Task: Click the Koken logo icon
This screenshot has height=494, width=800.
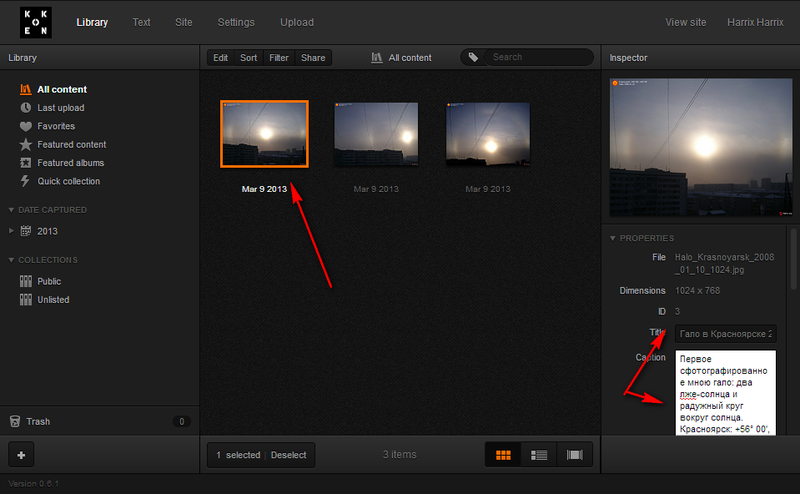Action: (x=36, y=22)
